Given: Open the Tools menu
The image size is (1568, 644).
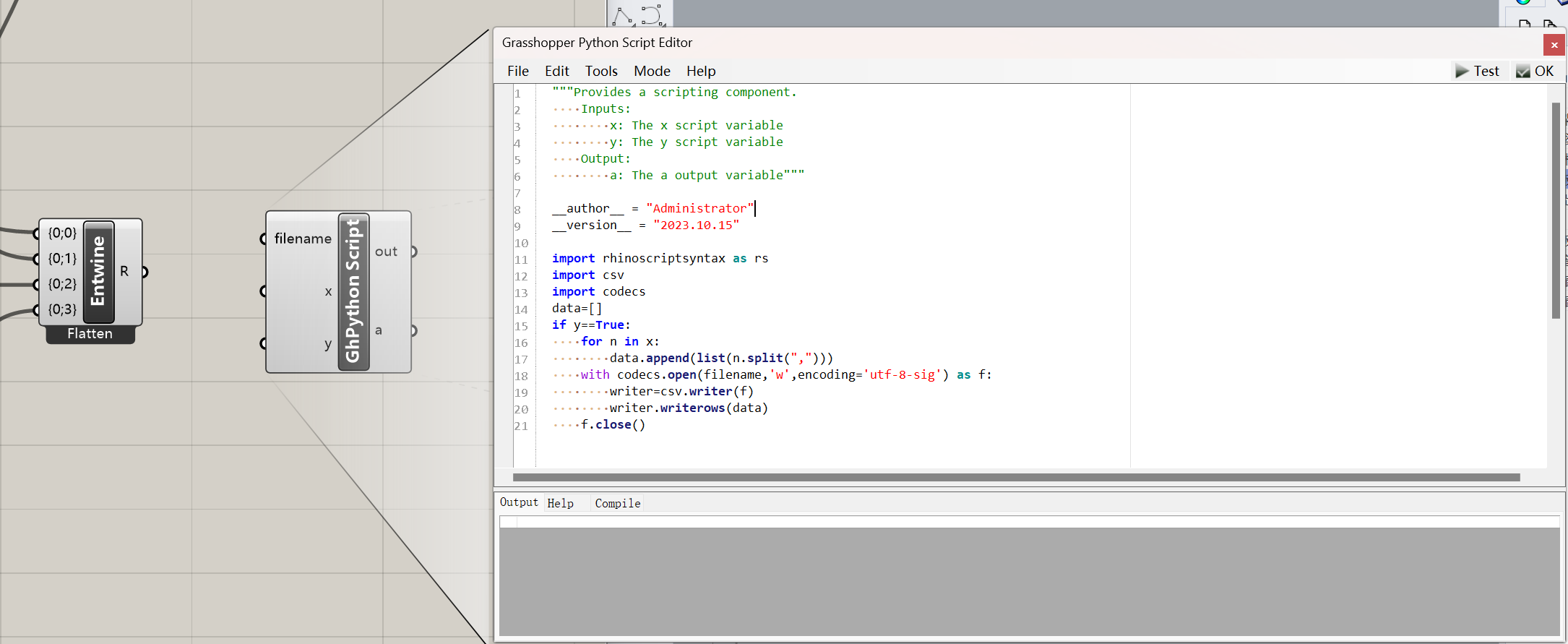Looking at the screenshot, I should pos(601,71).
